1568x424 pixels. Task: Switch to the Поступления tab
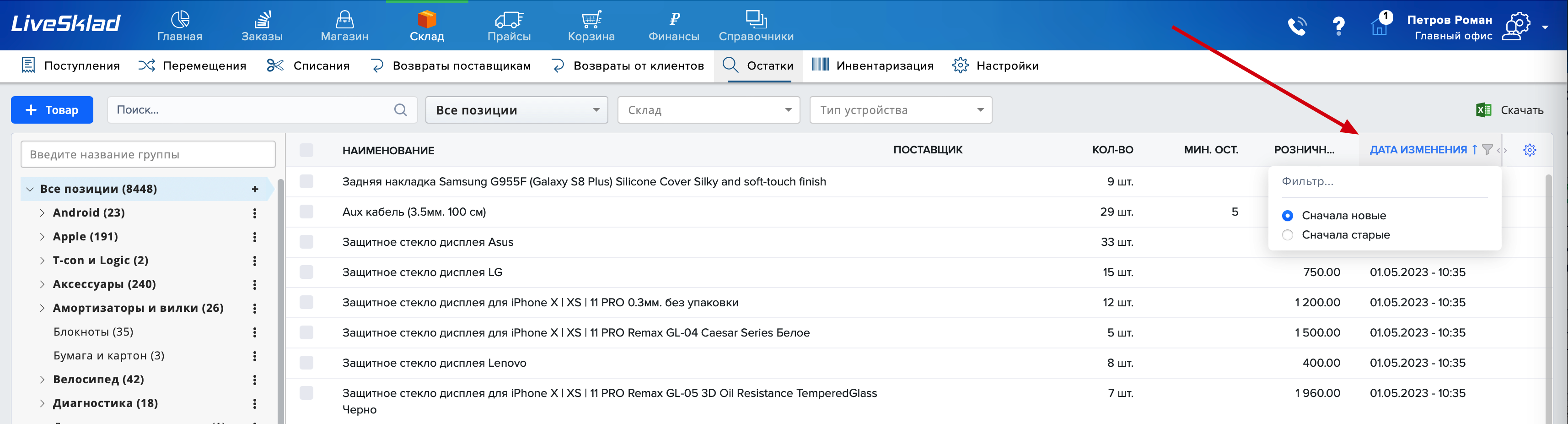tap(70, 66)
